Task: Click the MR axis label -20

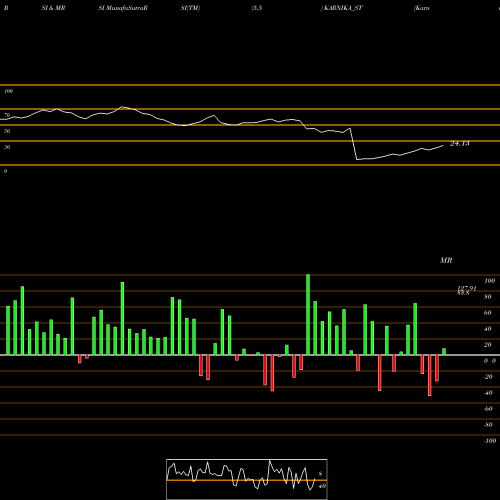Action: tap(488, 377)
